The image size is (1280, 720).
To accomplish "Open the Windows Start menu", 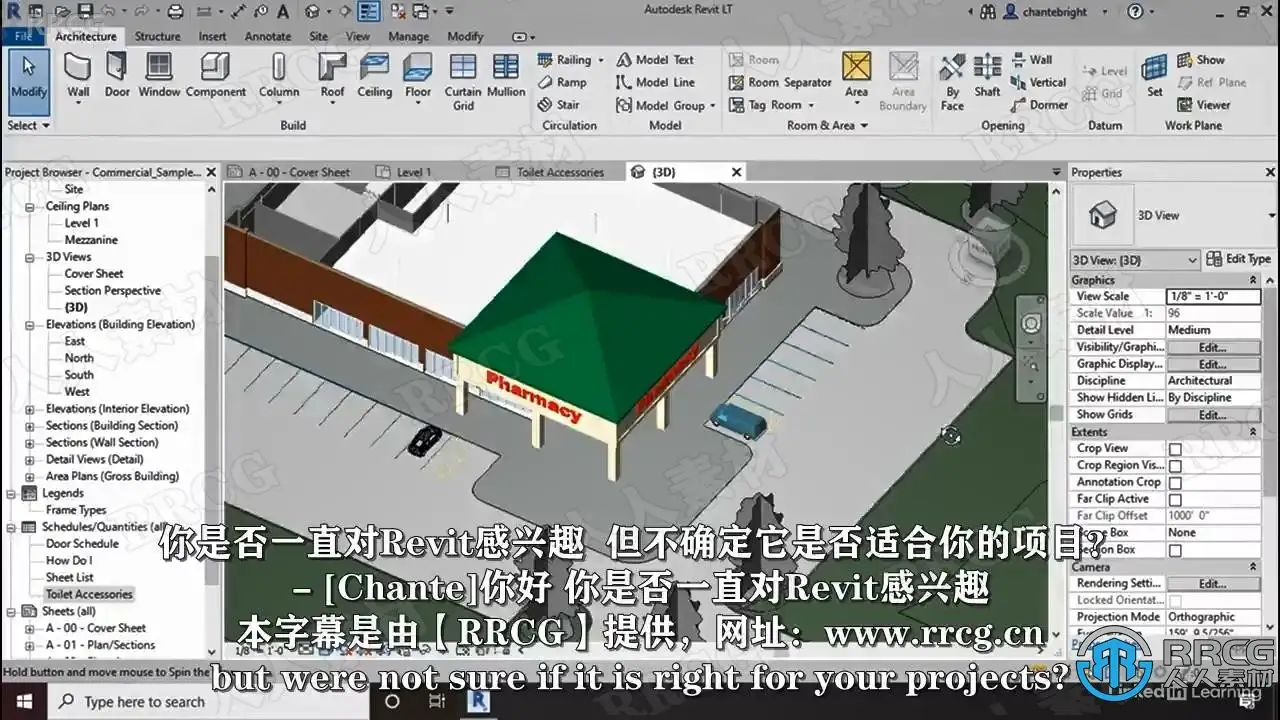I will pos(24,702).
